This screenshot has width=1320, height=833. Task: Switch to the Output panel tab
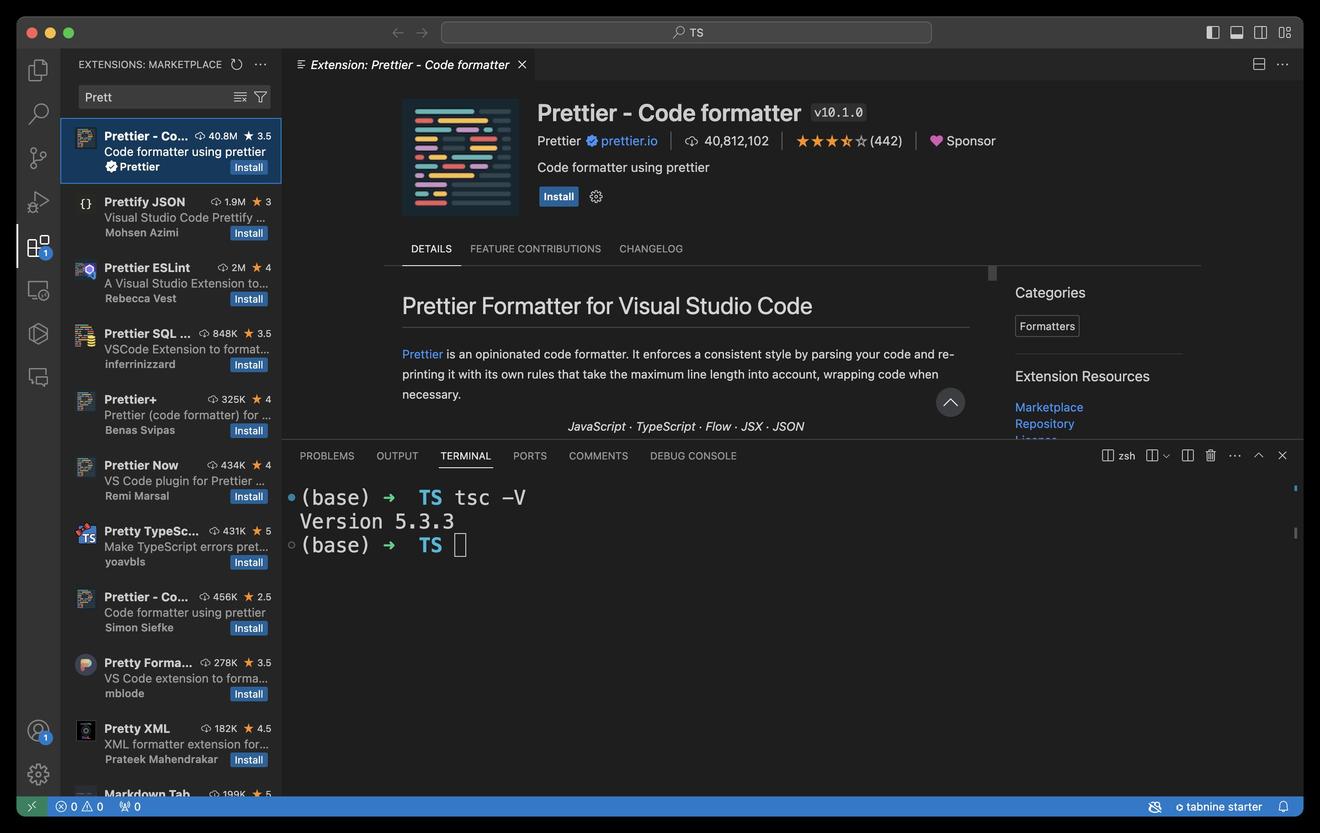pos(397,456)
